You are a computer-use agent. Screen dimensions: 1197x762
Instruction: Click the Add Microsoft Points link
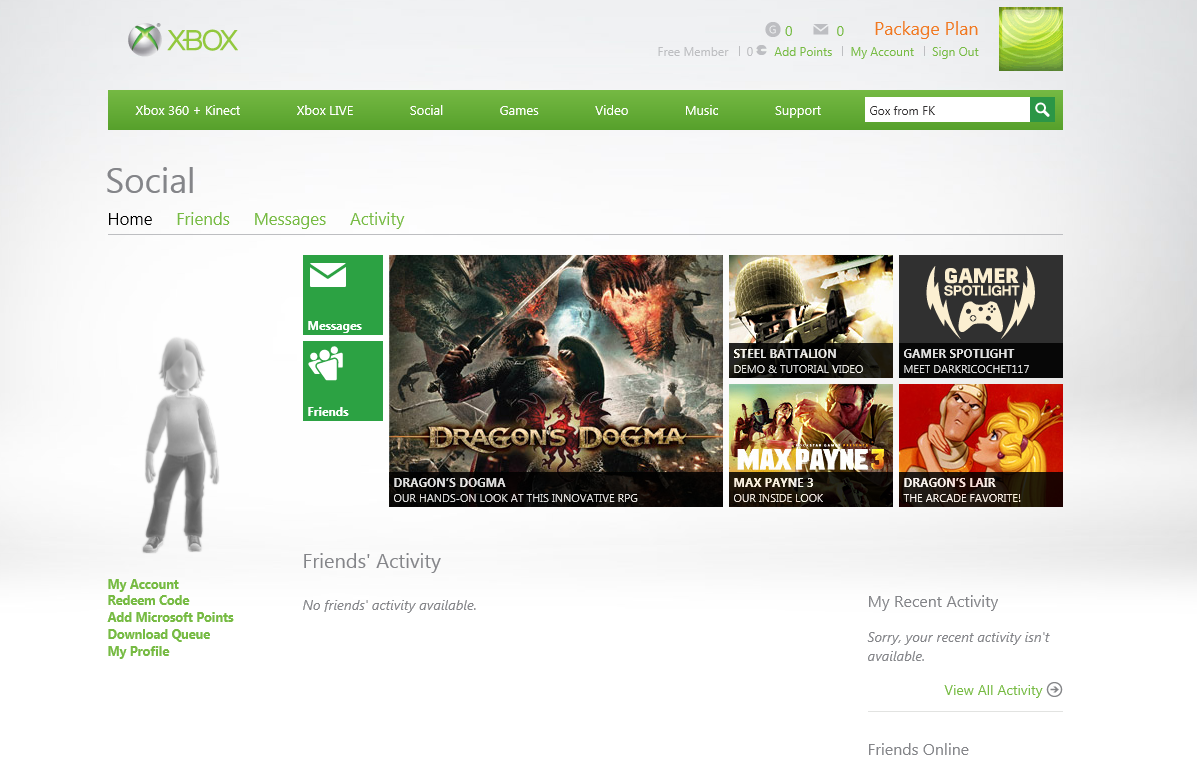pos(170,617)
